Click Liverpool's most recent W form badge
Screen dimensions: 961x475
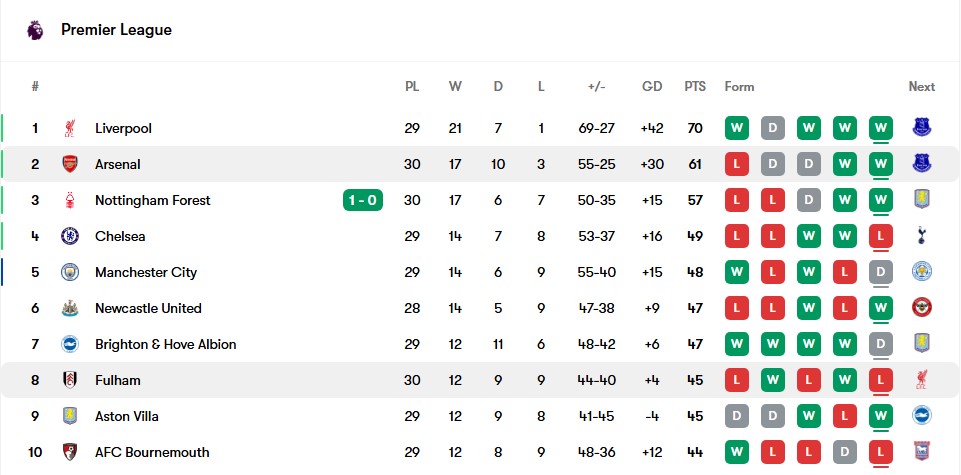click(x=881, y=128)
